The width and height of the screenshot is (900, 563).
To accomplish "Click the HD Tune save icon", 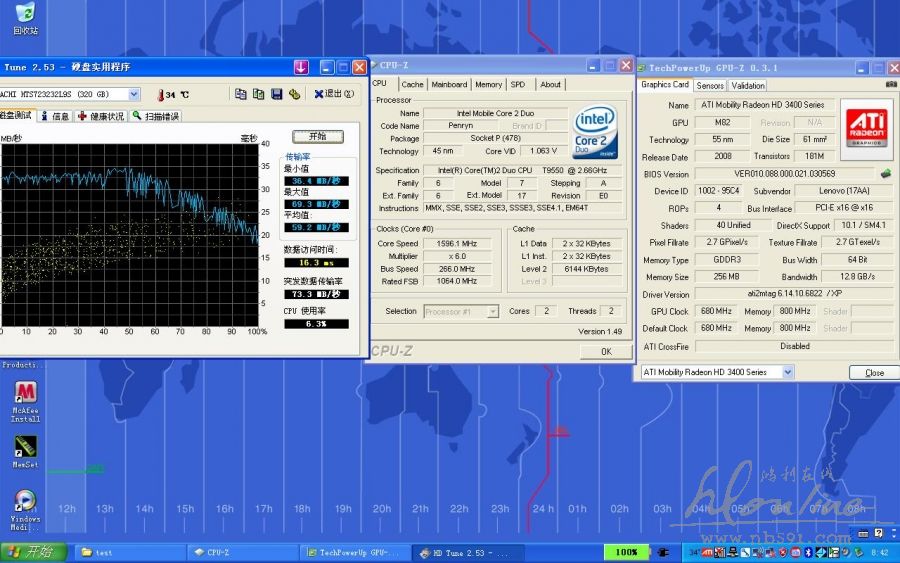I will coord(276,94).
